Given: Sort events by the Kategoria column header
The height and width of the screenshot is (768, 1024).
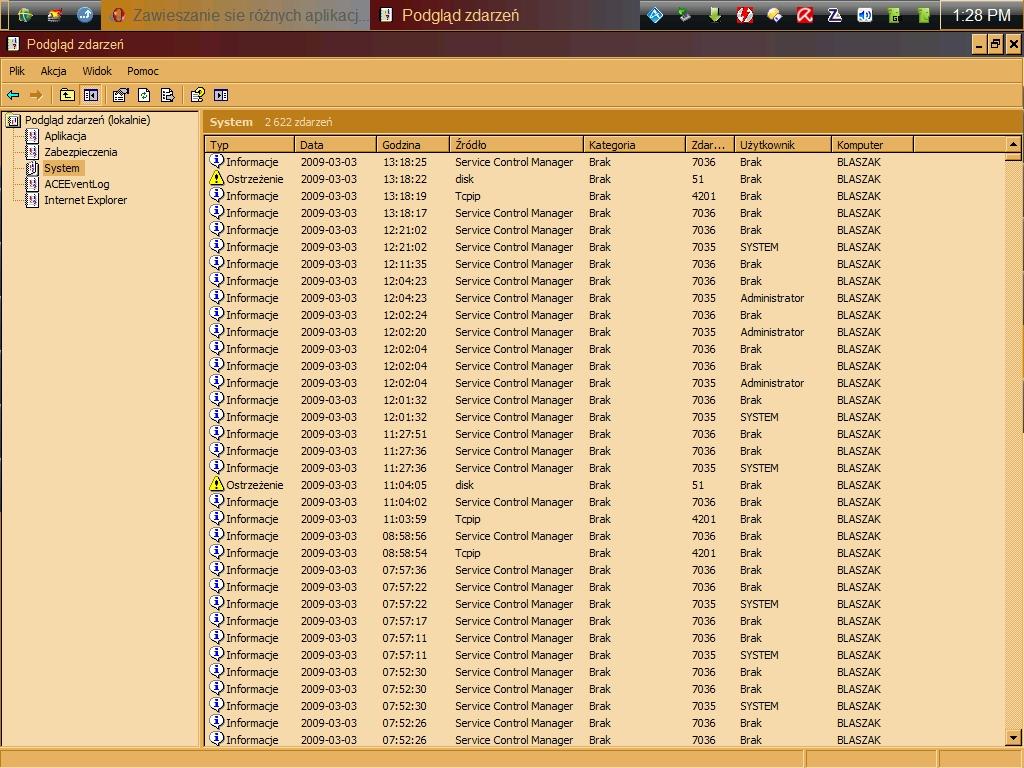Looking at the screenshot, I should click(635, 145).
